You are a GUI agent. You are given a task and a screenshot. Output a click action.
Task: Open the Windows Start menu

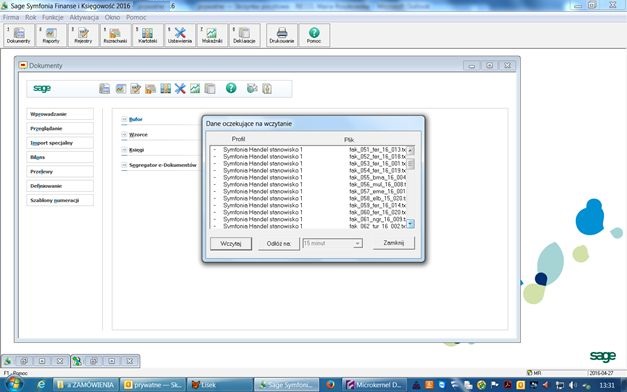coord(14,384)
